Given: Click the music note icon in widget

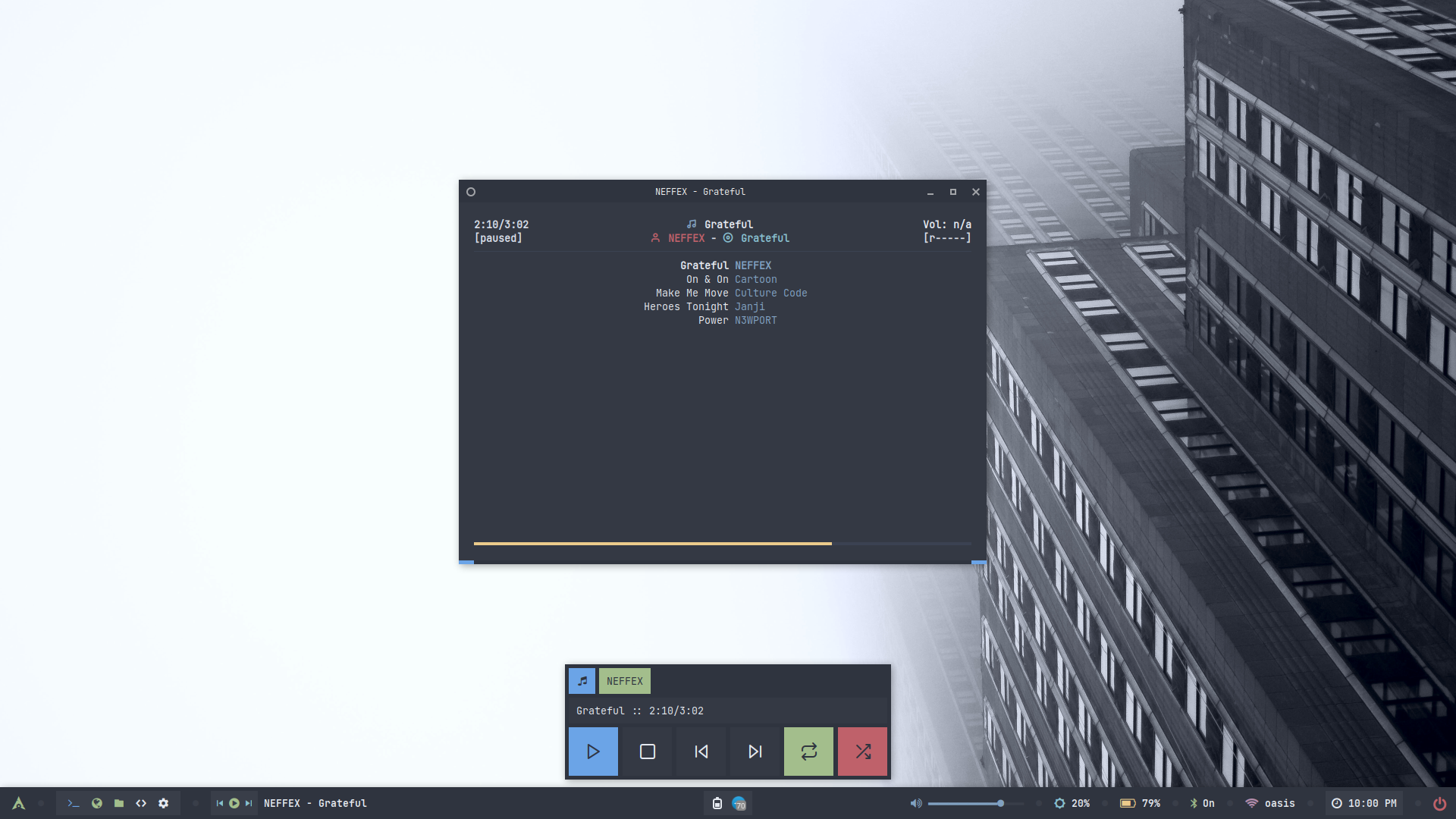Looking at the screenshot, I should point(582,681).
